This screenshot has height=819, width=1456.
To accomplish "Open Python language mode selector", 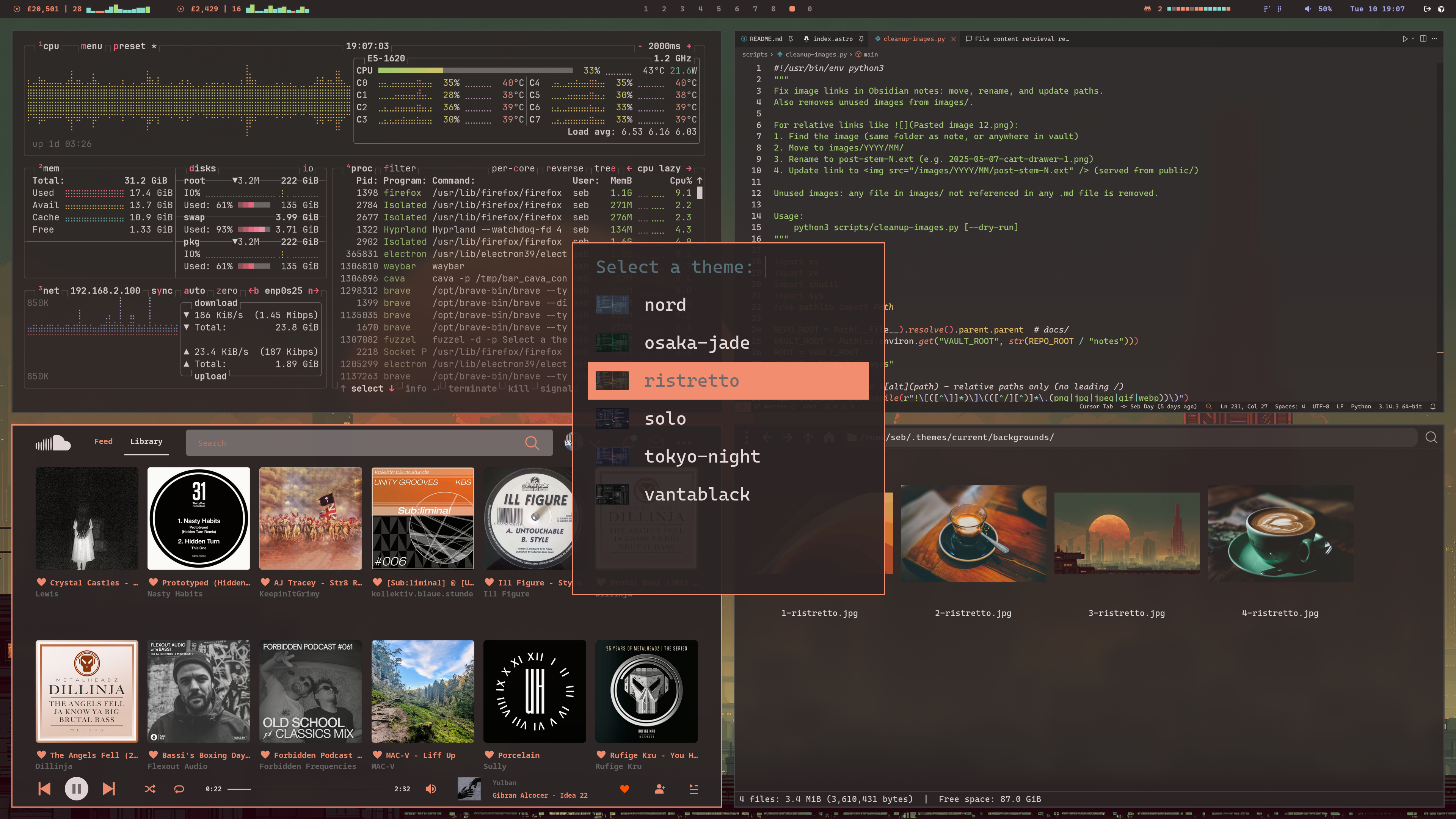I will pos(1360,406).
